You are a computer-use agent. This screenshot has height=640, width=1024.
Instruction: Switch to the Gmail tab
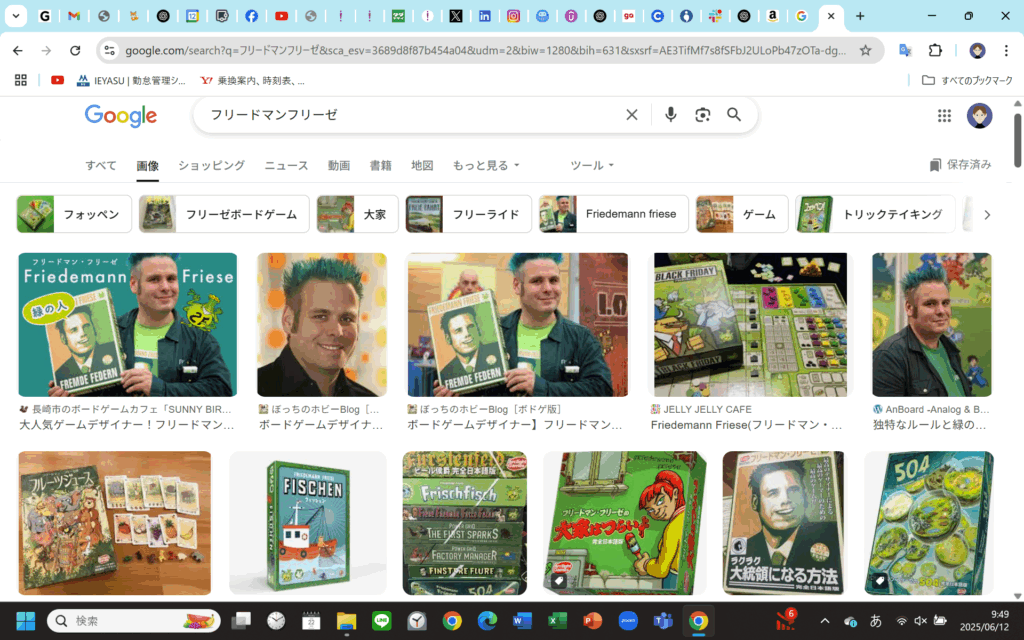tap(74, 16)
